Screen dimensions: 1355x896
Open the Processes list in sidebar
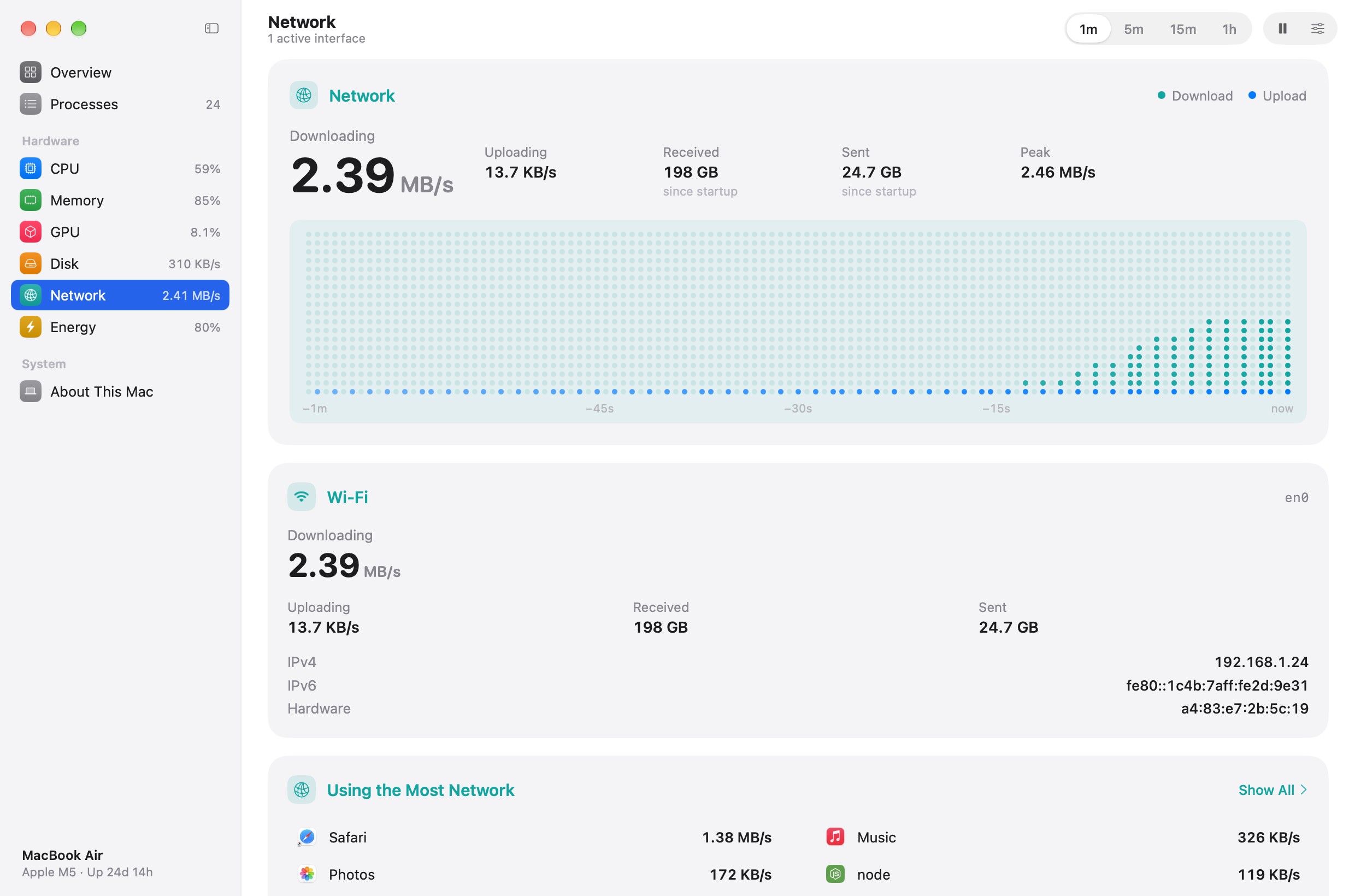click(120, 104)
